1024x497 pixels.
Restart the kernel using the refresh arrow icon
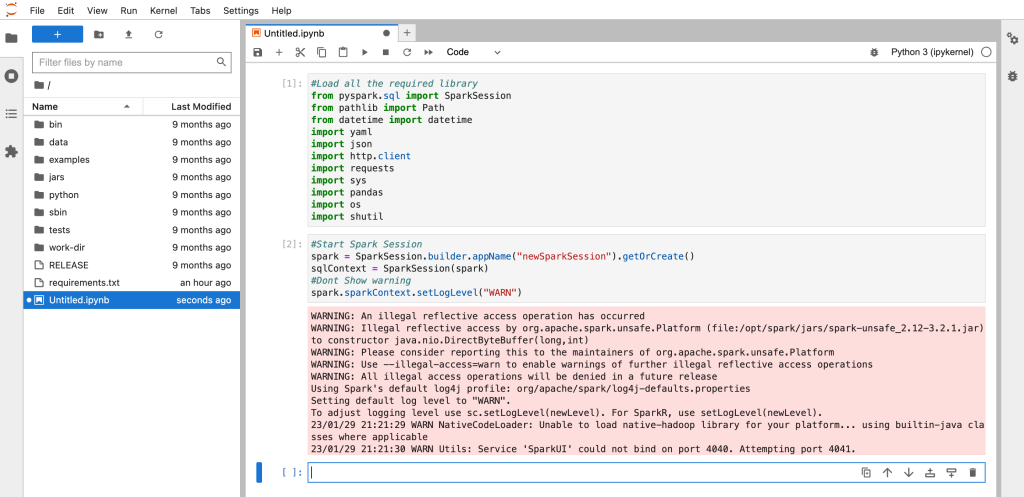point(407,52)
